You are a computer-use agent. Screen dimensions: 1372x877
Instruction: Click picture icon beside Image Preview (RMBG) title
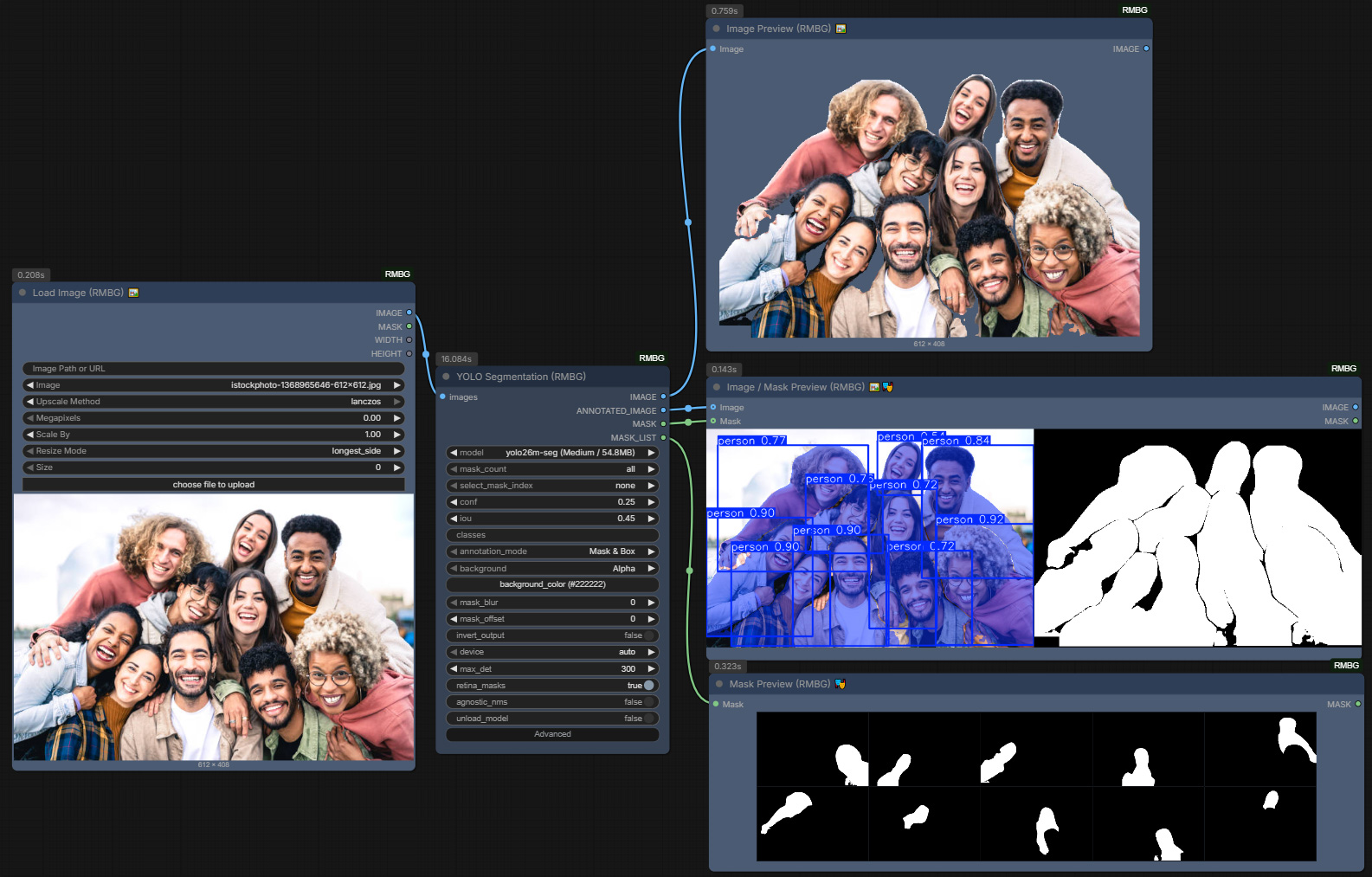coord(841,29)
